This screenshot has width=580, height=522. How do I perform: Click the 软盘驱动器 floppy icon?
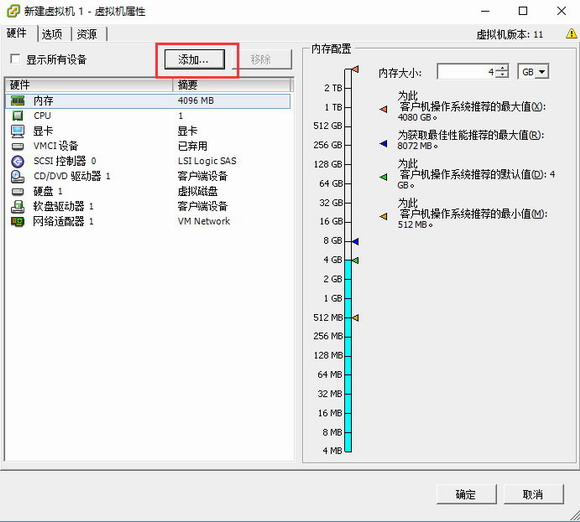click(x=17, y=207)
